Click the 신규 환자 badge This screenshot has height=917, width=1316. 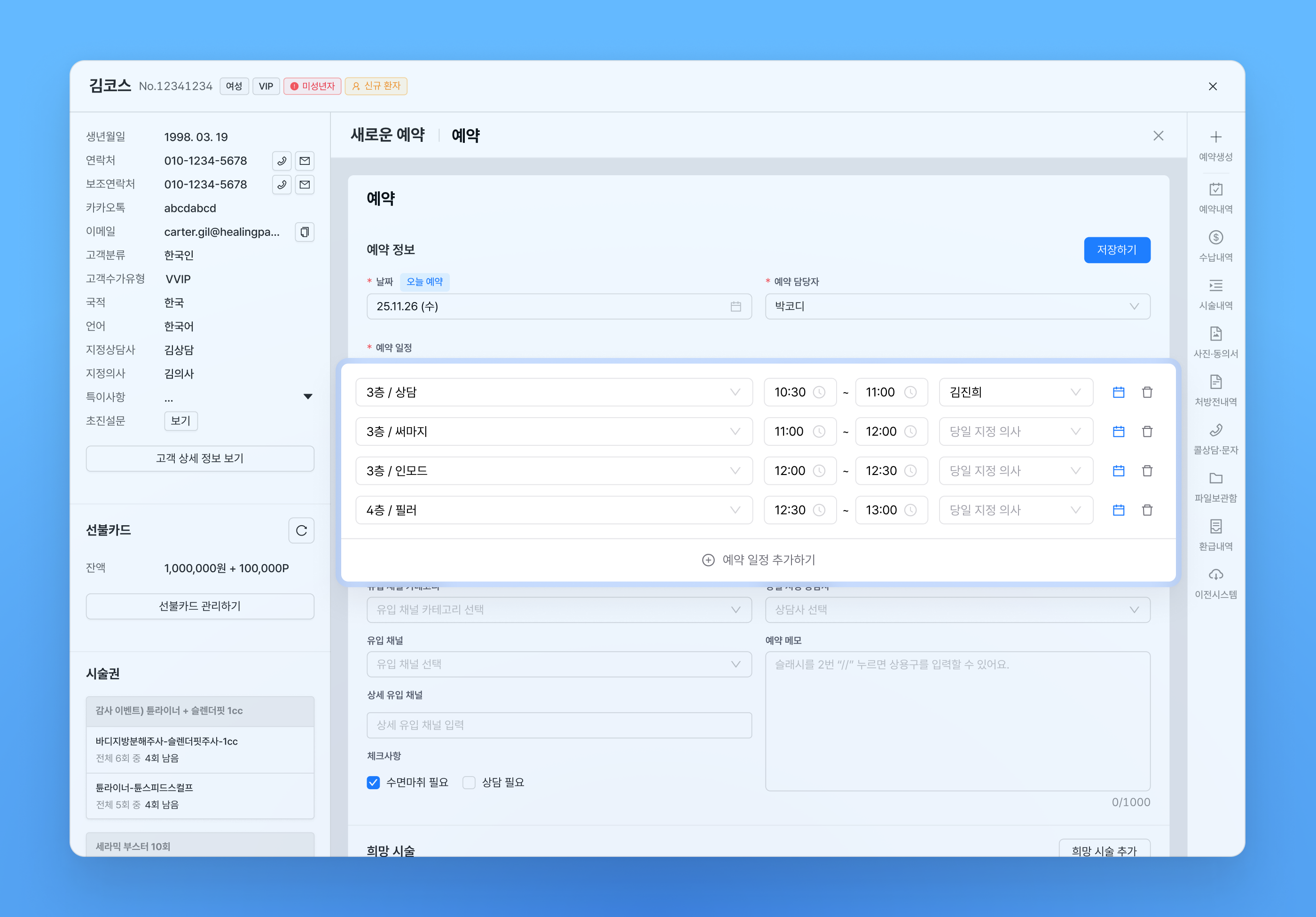[x=376, y=86]
